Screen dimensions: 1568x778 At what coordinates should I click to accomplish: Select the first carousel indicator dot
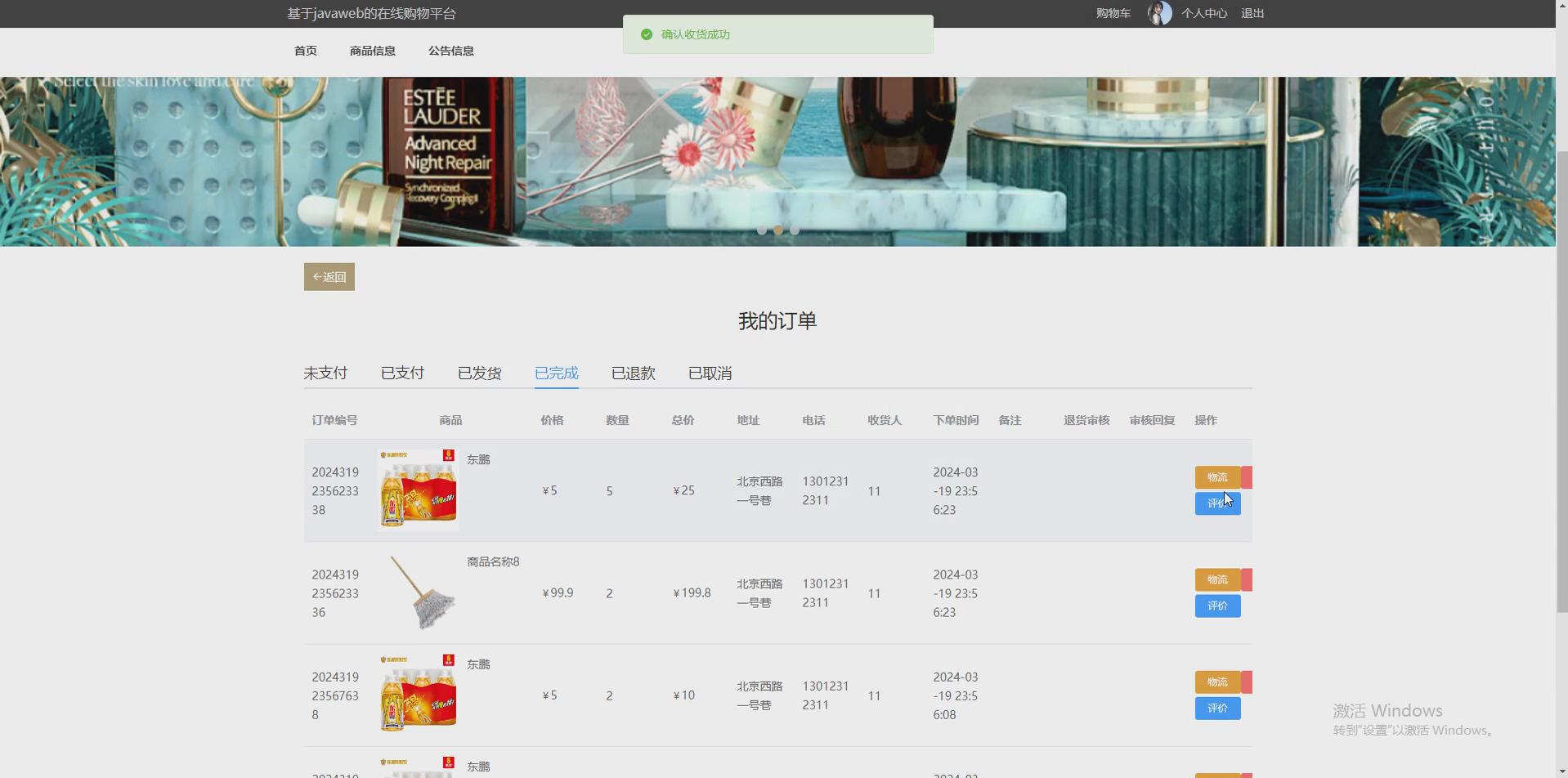(x=762, y=230)
